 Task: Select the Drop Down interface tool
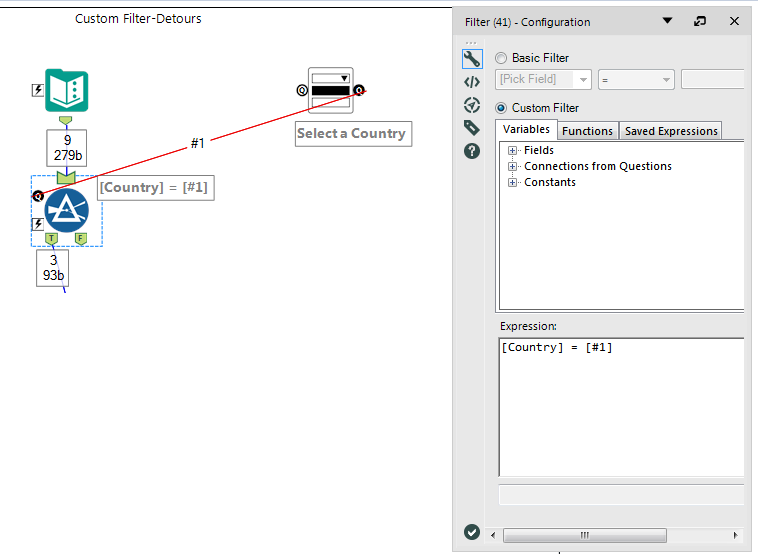click(x=331, y=90)
